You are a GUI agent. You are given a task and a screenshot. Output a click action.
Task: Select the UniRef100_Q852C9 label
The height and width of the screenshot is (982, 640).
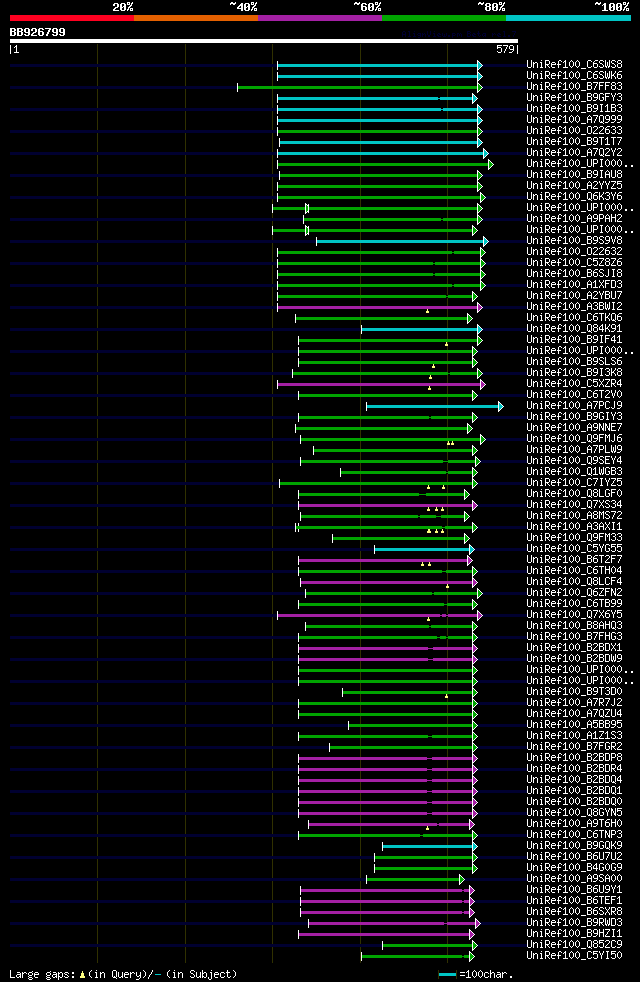click(x=574, y=945)
